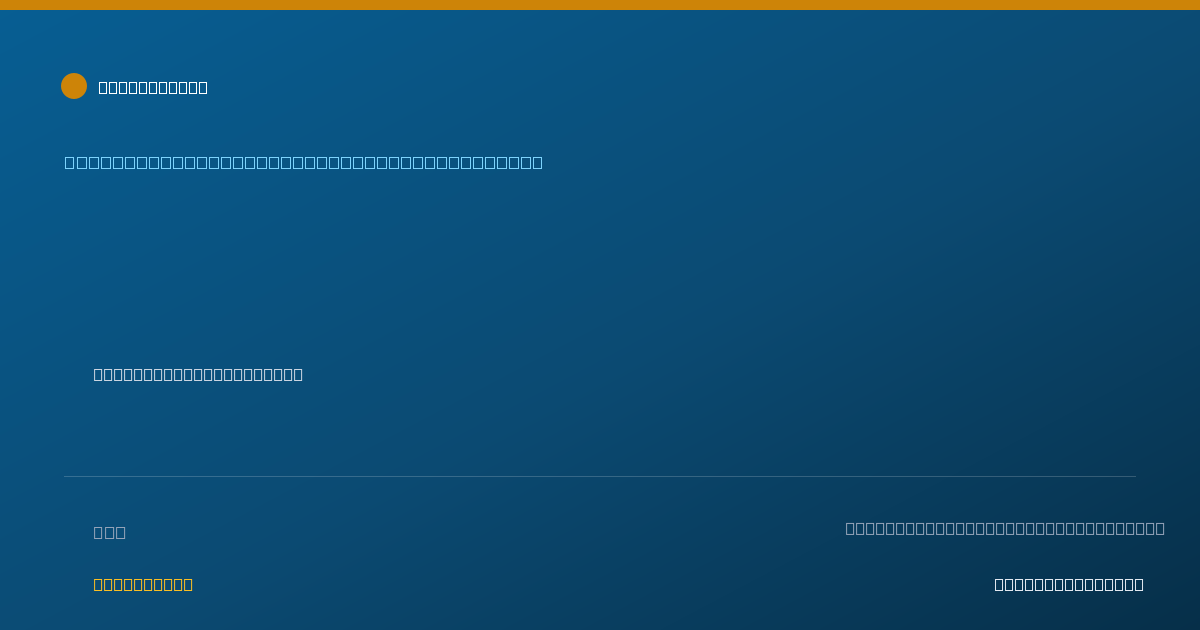
Task: Click the white text line above the divider
Action: (198, 374)
